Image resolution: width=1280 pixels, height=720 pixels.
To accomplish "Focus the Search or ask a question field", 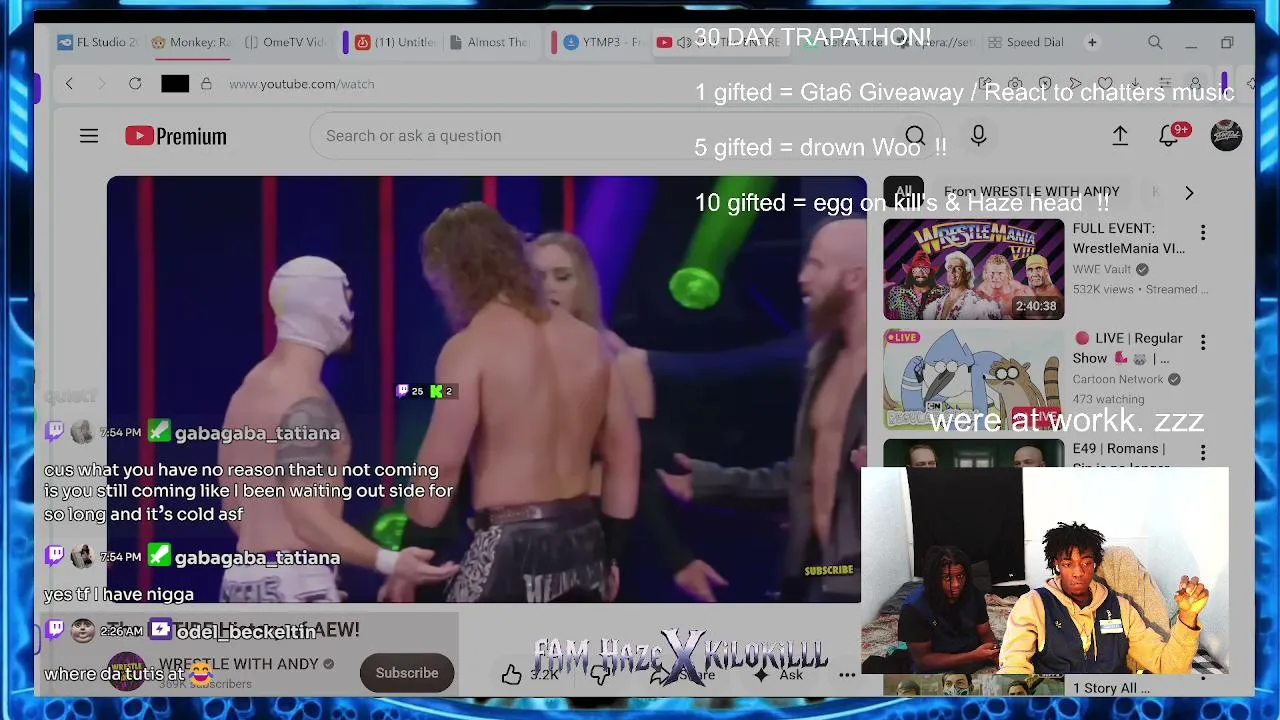I will tap(605, 136).
